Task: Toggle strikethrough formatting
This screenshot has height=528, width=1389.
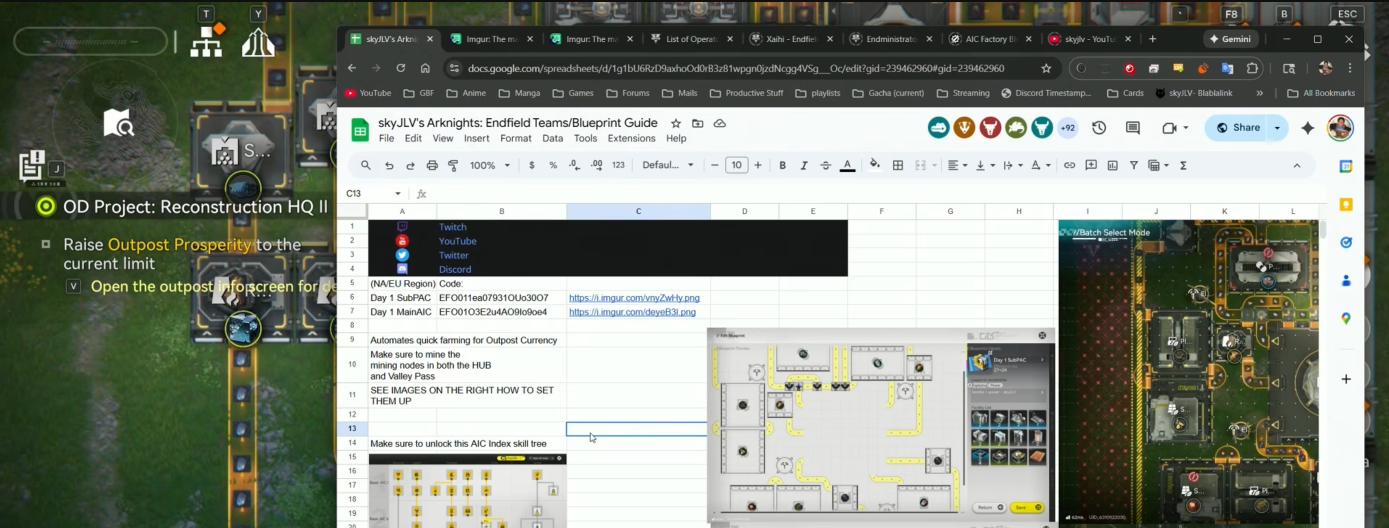Action: (x=825, y=165)
